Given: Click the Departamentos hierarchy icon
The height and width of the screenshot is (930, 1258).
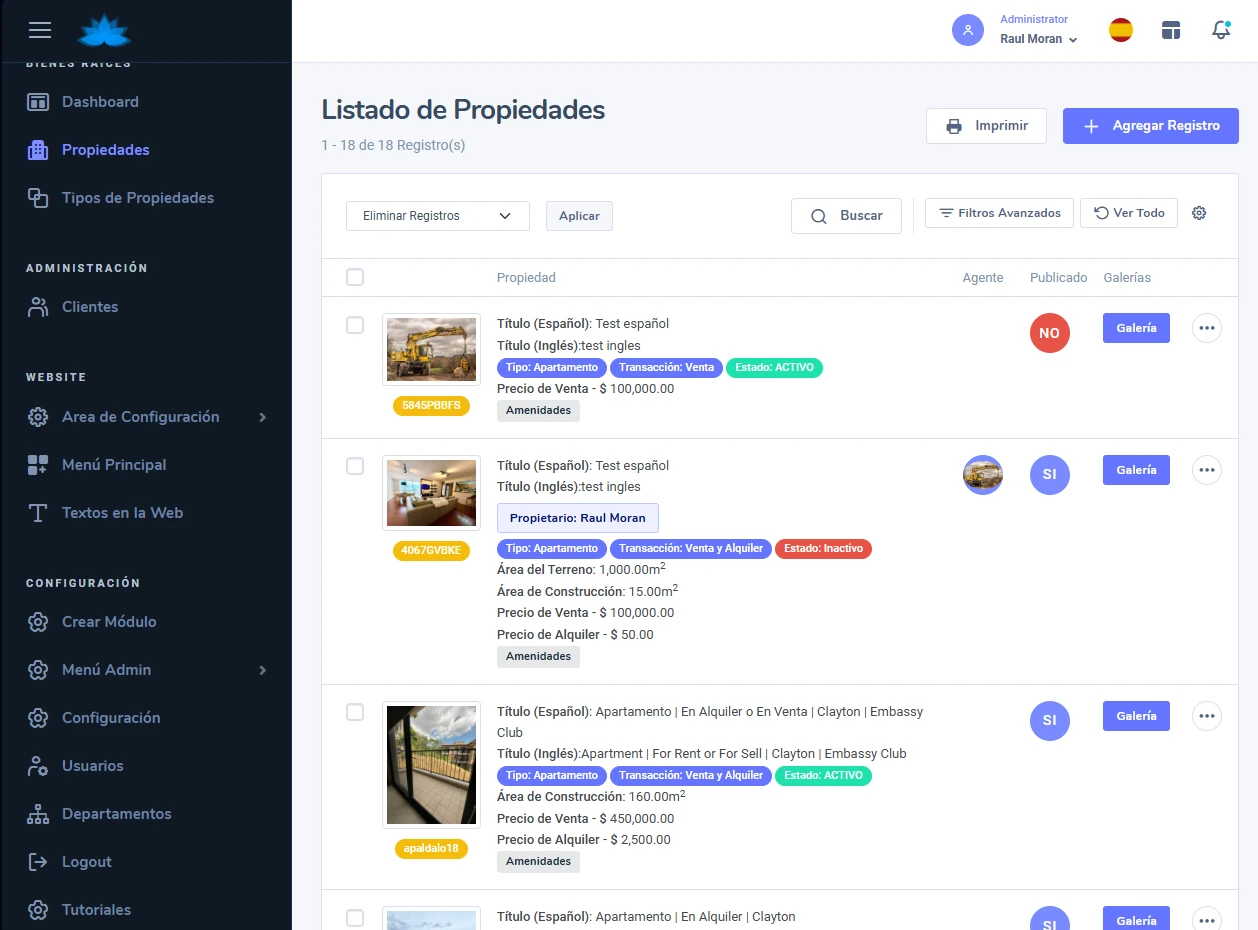Looking at the screenshot, I should (38, 814).
